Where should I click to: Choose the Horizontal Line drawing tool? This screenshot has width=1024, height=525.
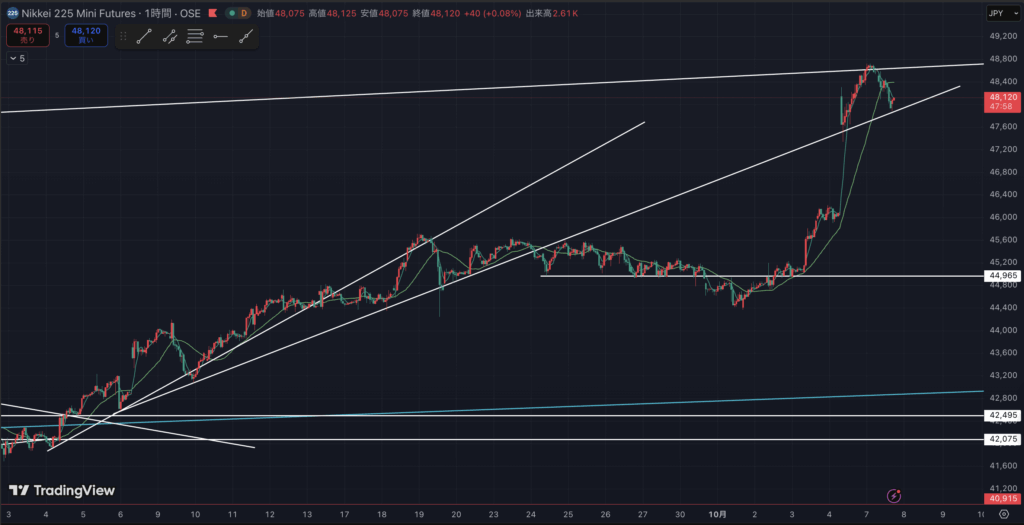coord(220,37)
